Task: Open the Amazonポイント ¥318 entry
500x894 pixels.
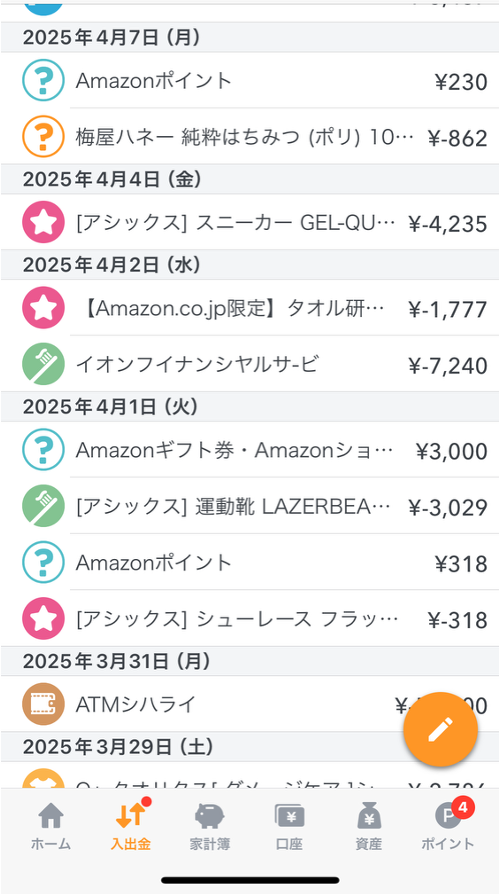Action: pyautogui.click(x=250, y=563)
